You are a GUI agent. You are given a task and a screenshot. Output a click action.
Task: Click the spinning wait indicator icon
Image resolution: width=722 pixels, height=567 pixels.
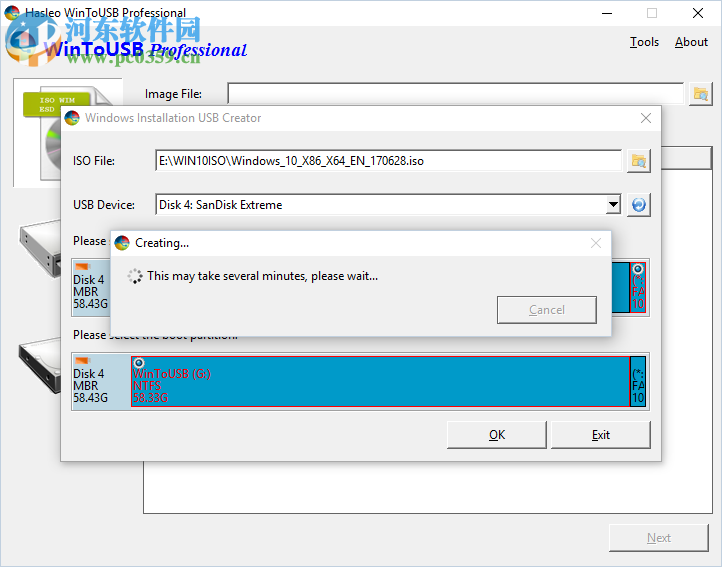(x=135, y=276)
